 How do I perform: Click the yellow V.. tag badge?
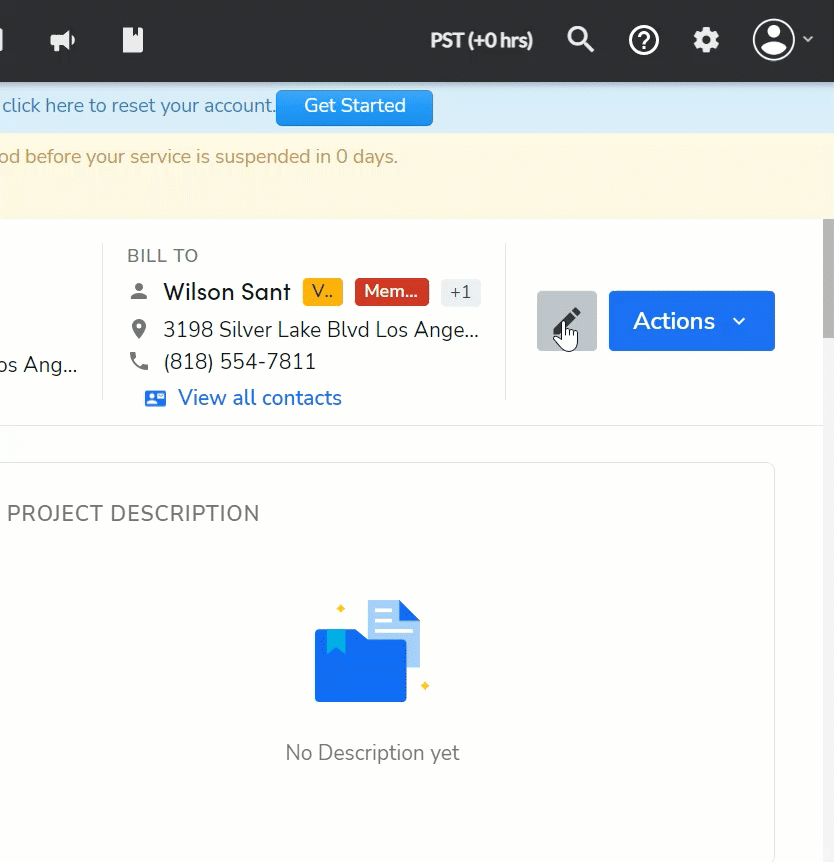pyautogui.click(x=323, y=291)
